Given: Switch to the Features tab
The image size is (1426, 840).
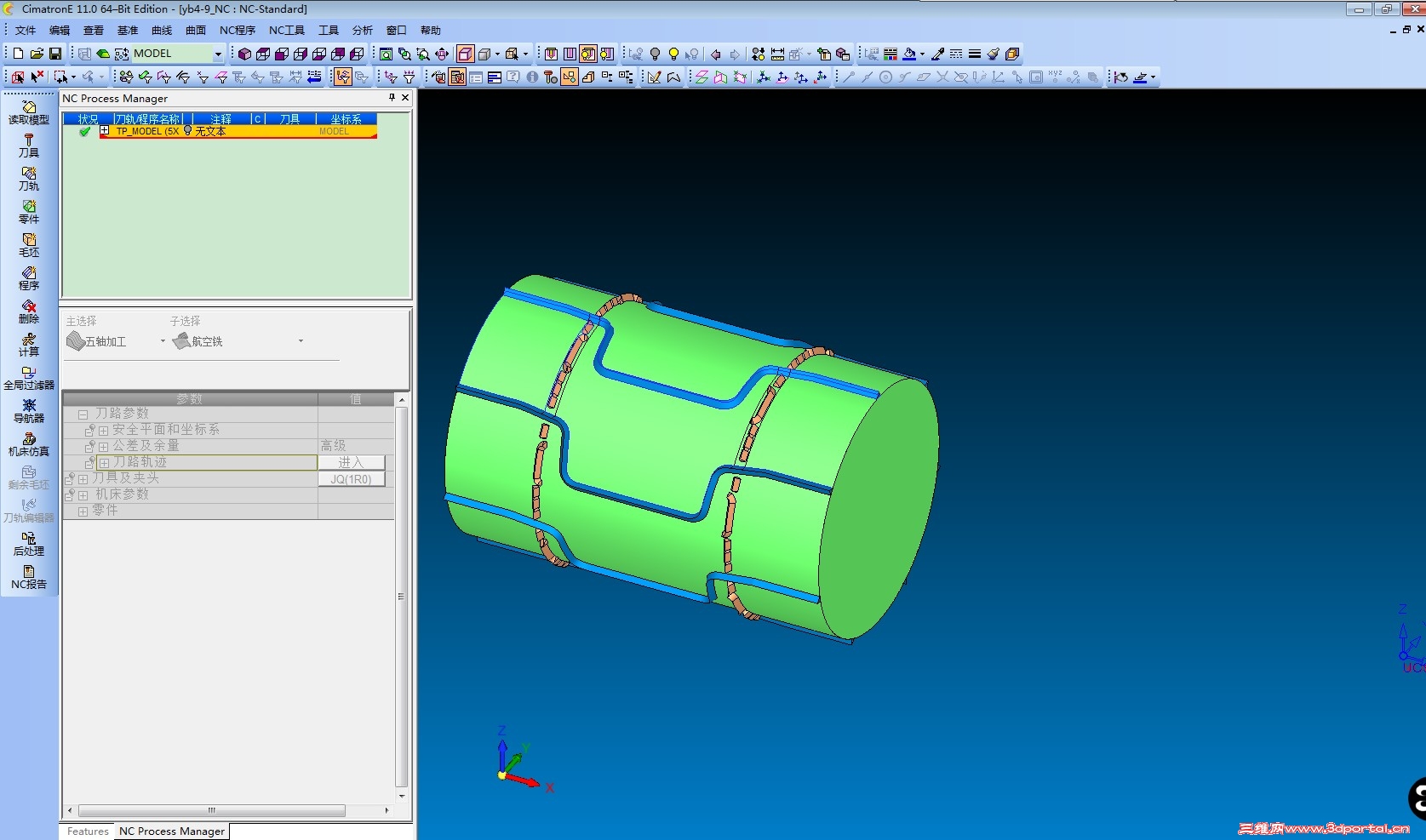Looking at the screenshot, I should (x=88, y=831).
